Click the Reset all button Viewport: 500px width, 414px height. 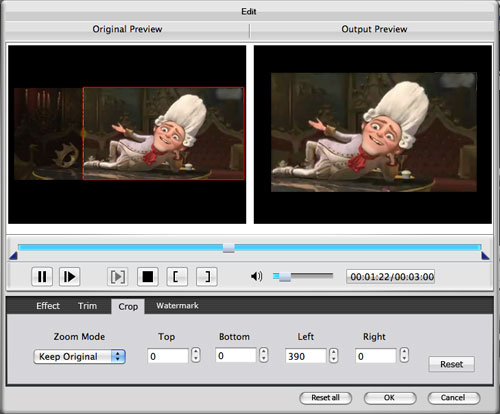coord(326,398)
